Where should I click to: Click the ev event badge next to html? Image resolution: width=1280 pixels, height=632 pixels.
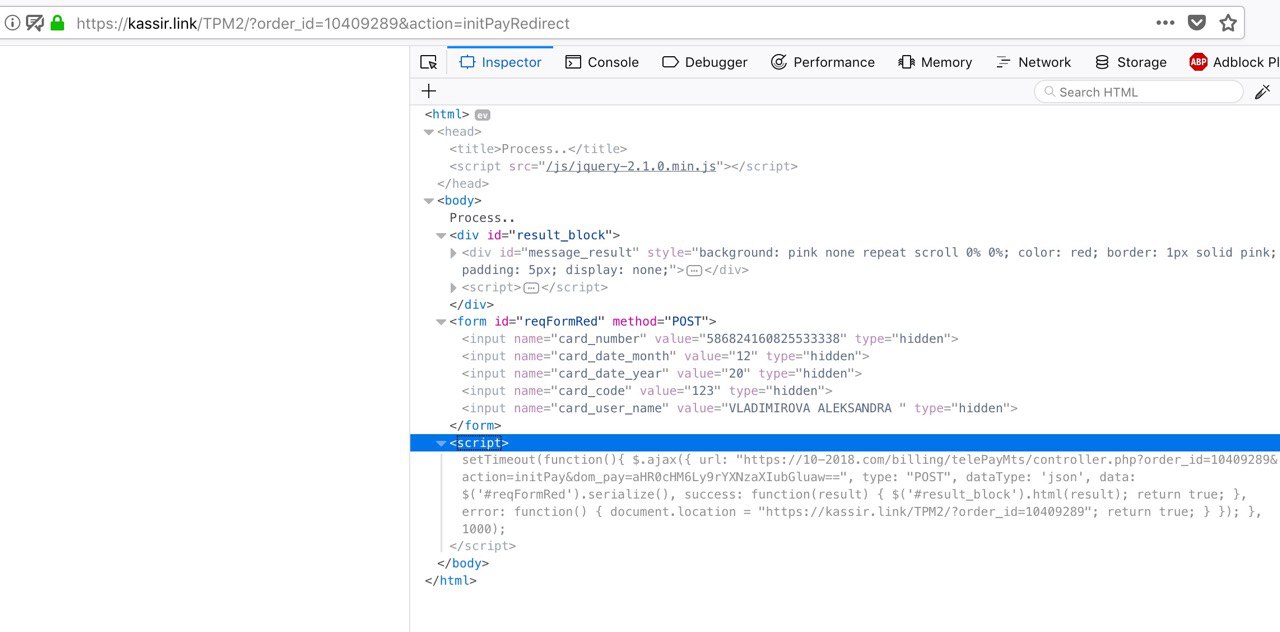[482, 115]
